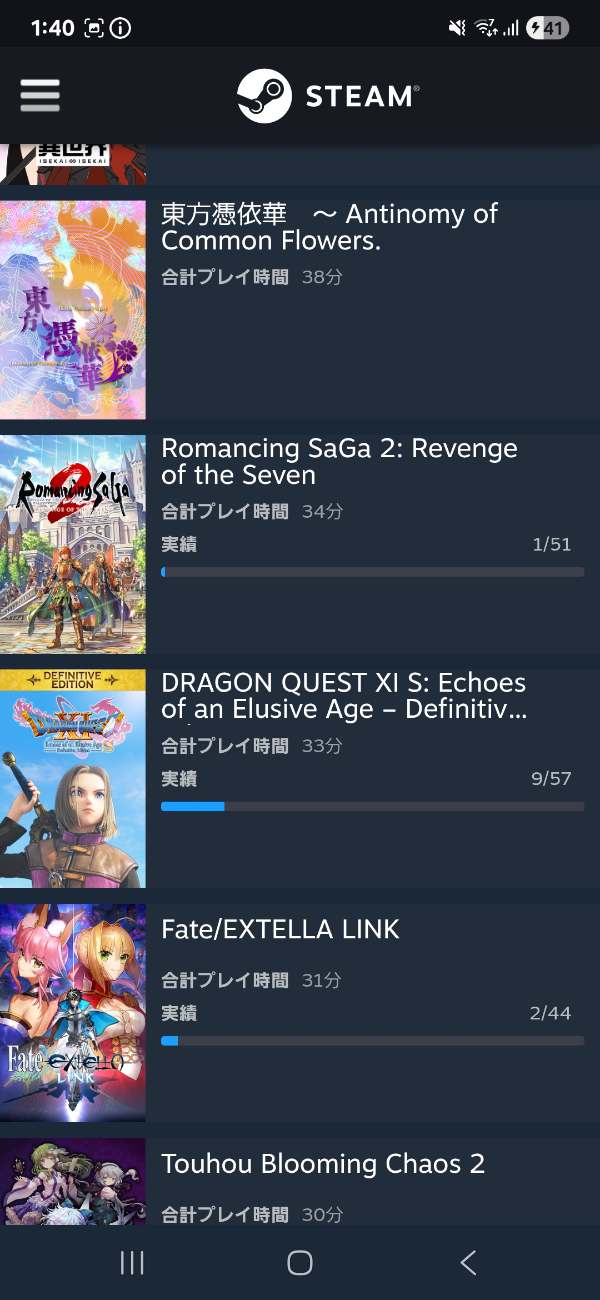Select Fate/EXTELLA LINK title text

pyautogui.click(x=280, y=930)
